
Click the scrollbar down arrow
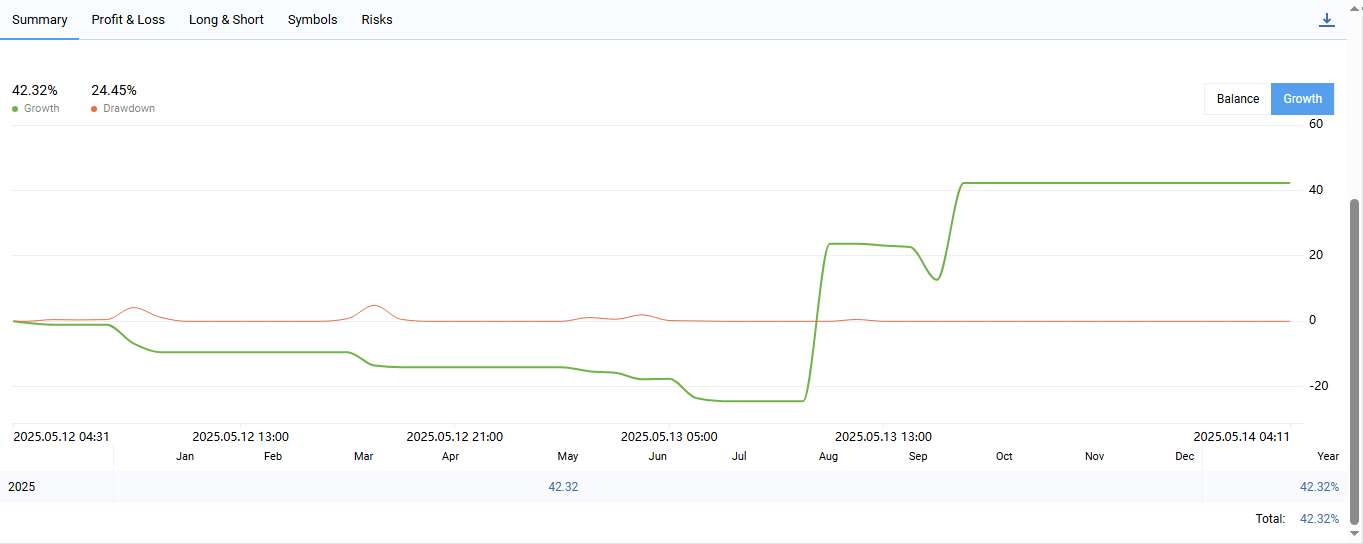[x=1355, y=535]
